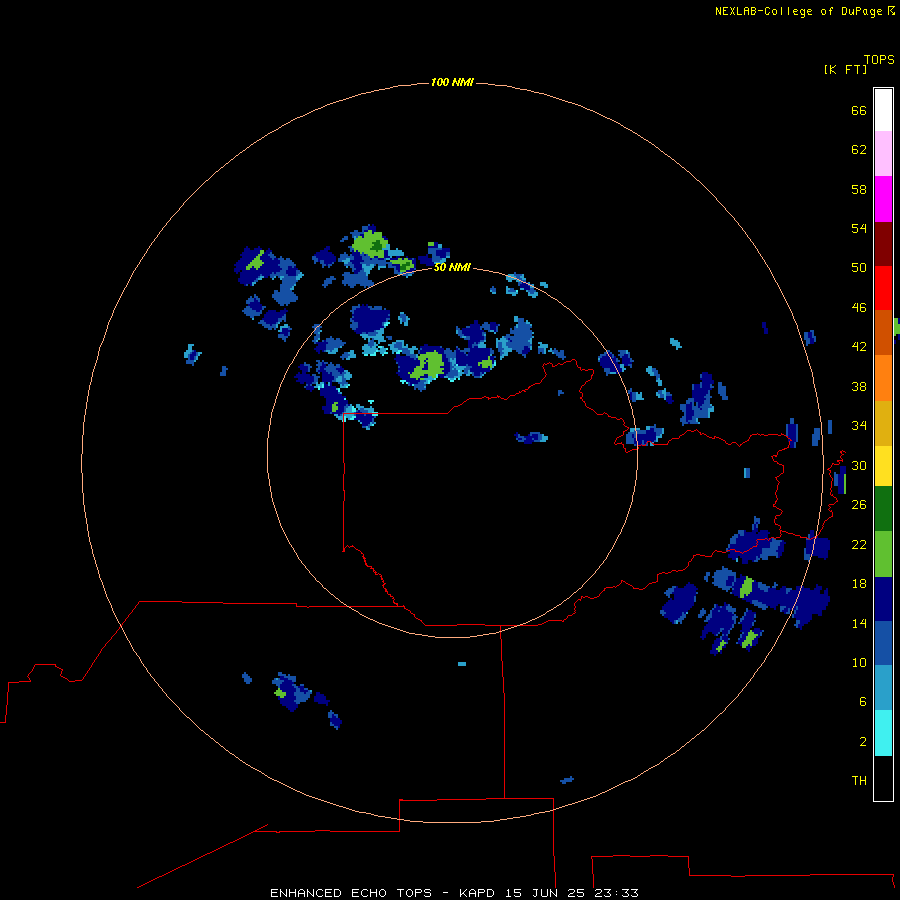The height and width of the screenshot is (900, 900).
Task: Click the 15 JUN 25 date text
Action: coord(547,893)
